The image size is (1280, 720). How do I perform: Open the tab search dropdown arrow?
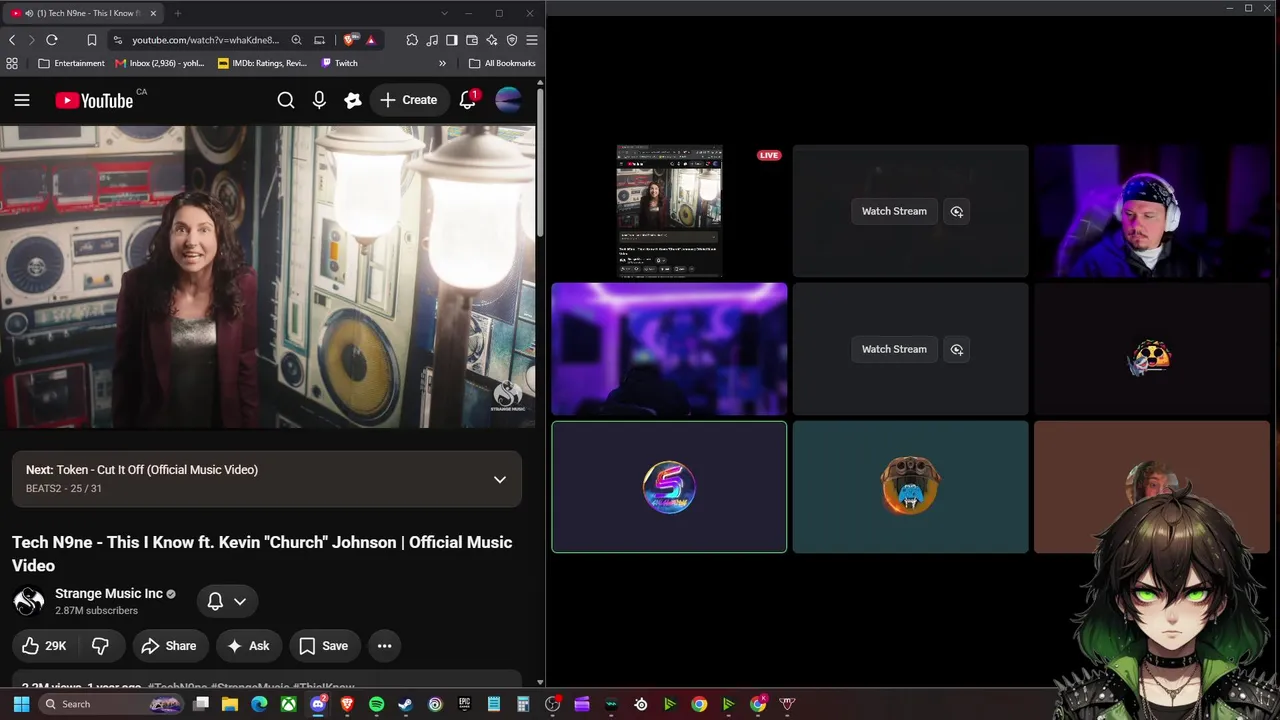click(x=444, y=13)
